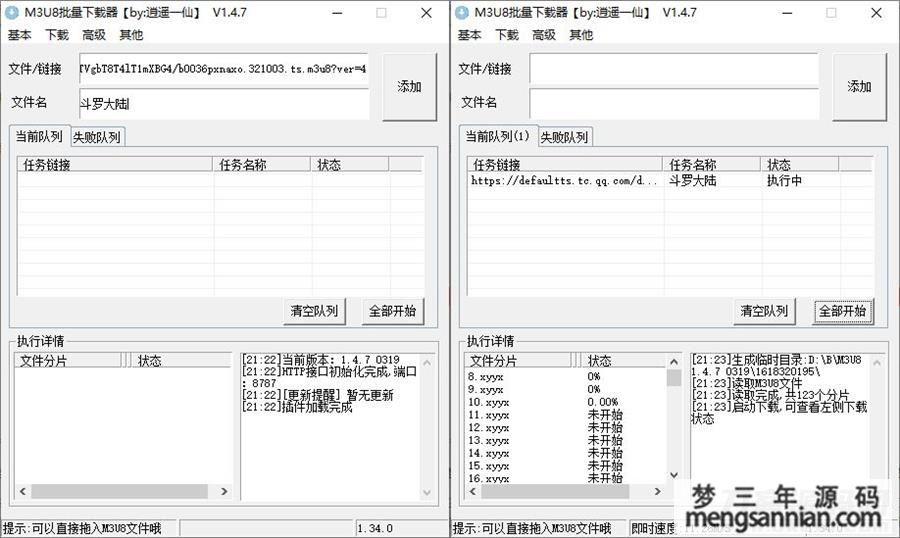
Task: Click the 添加 button in right window
Action: point(859,87)
